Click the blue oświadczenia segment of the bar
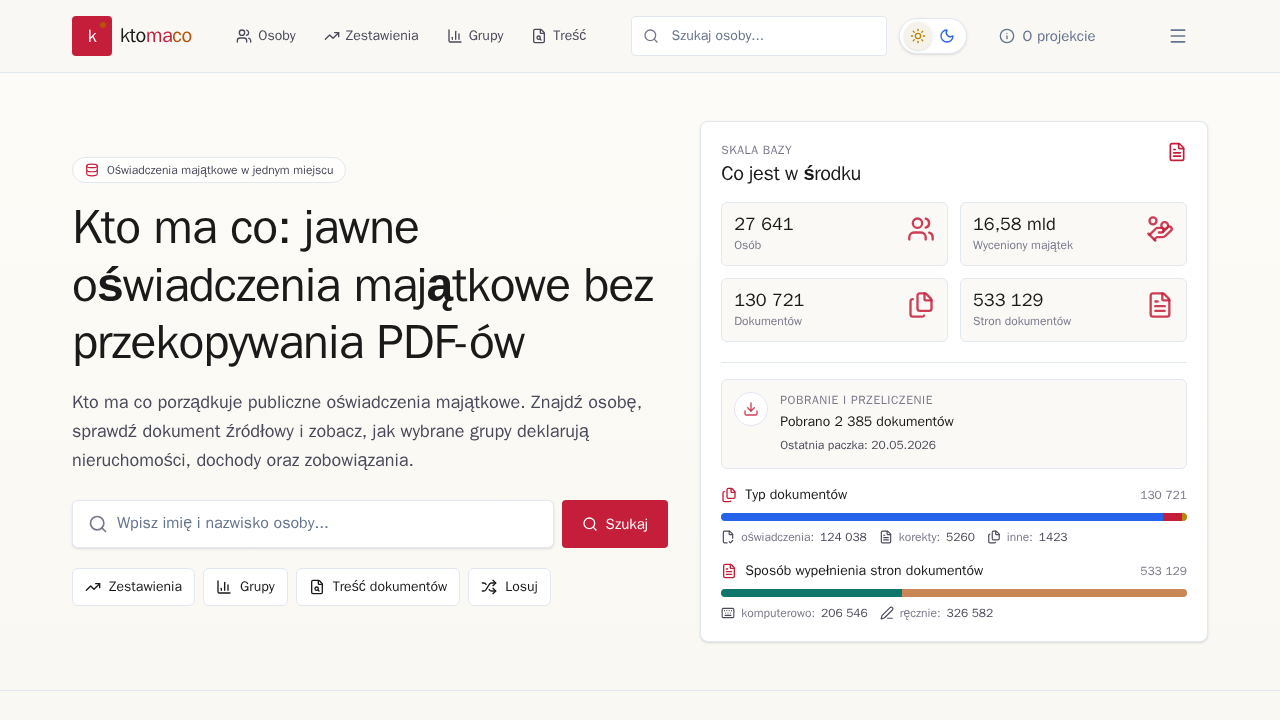This screenshot has width=1280, height=720. pos(942,517)
